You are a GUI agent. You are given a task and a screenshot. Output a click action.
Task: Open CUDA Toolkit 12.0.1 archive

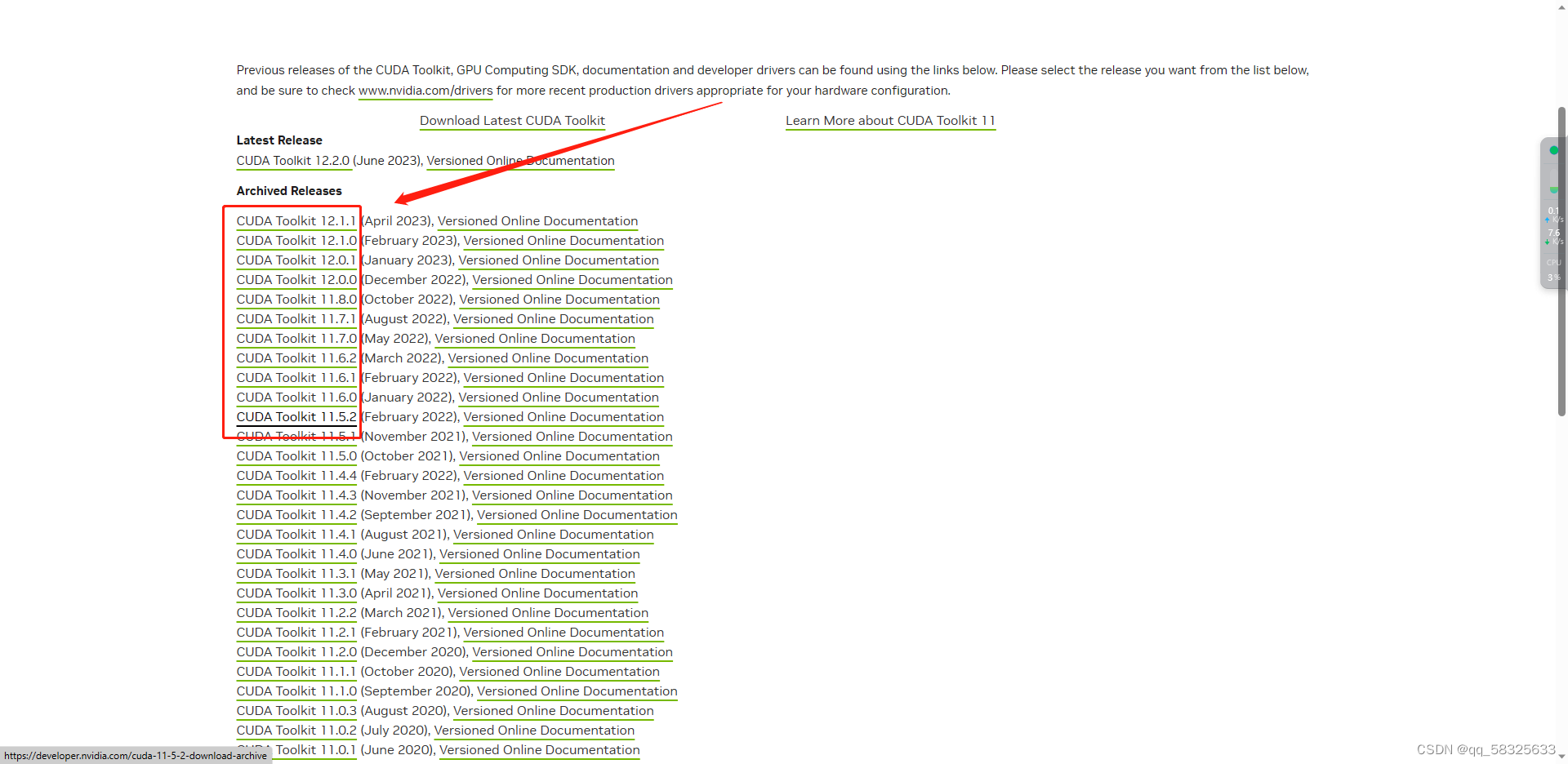point(296,260)
